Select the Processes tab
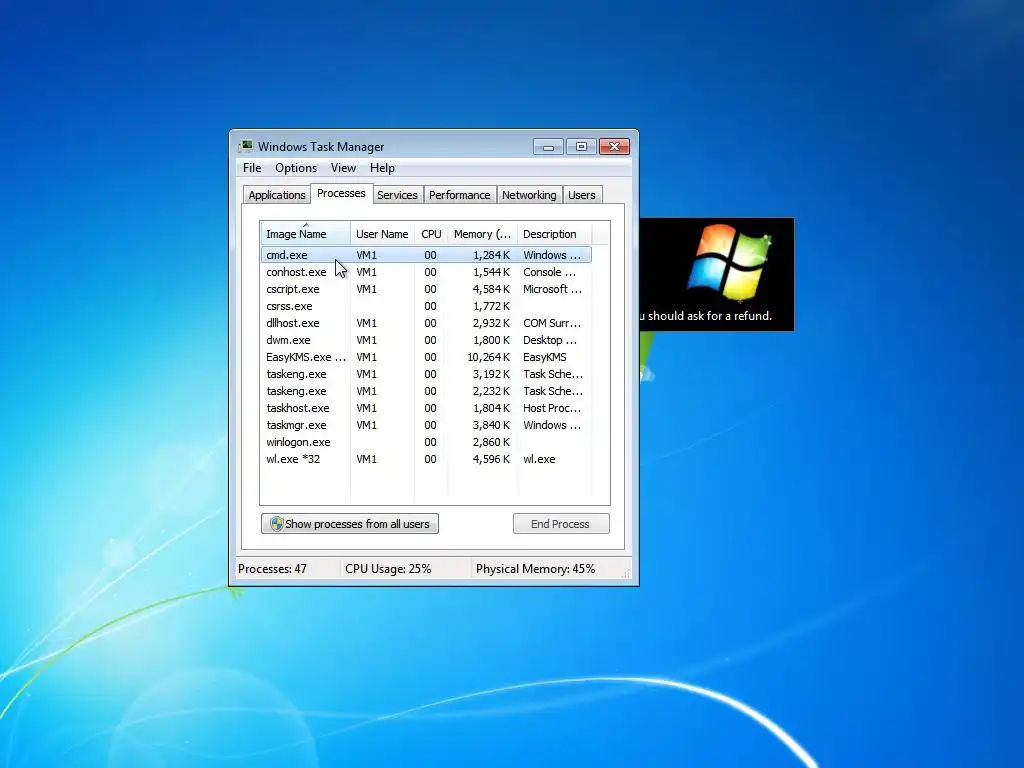Image resolution: width=1024 pixels, height=768 pixels. pyautogui.click(x=341, y=193)
